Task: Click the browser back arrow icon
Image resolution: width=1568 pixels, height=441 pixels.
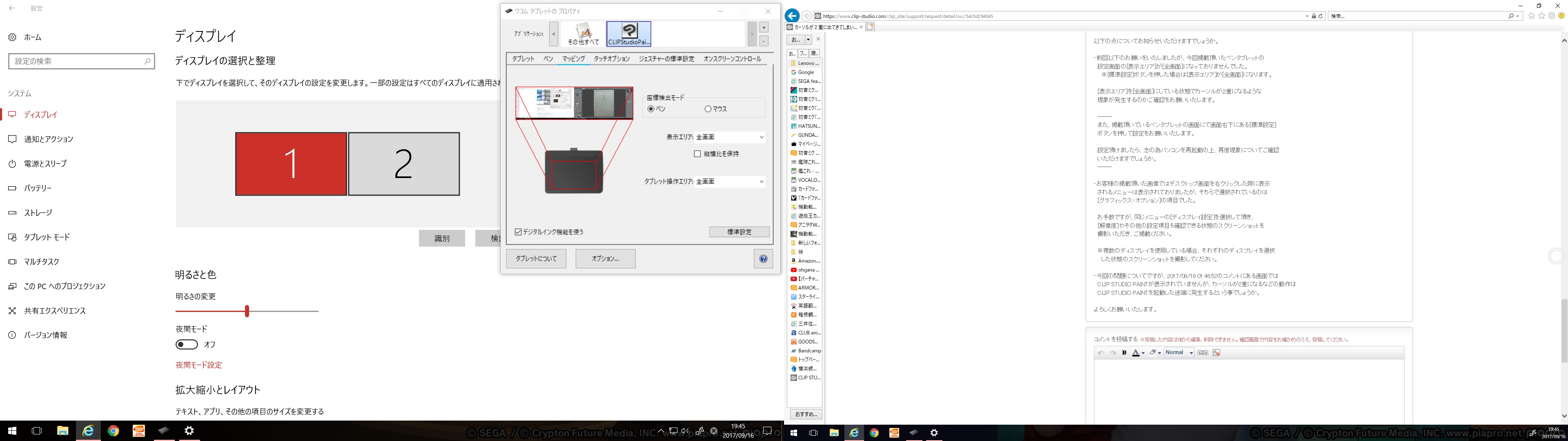Action: pos(792,16)
